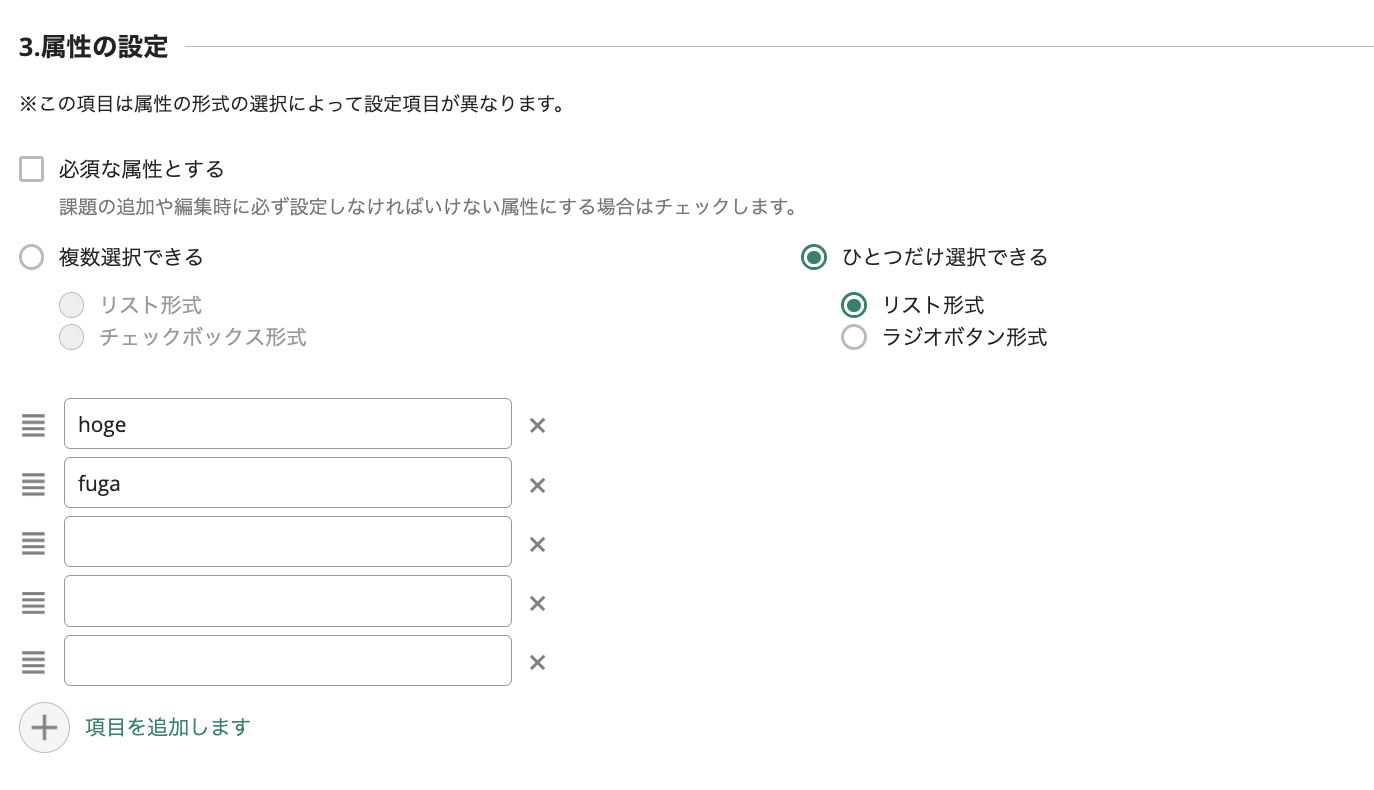Select the リスト形式 option under ひとつだけ選択できる
The width and height of the screenshot is (1374, 790).
tap(854, 304)
